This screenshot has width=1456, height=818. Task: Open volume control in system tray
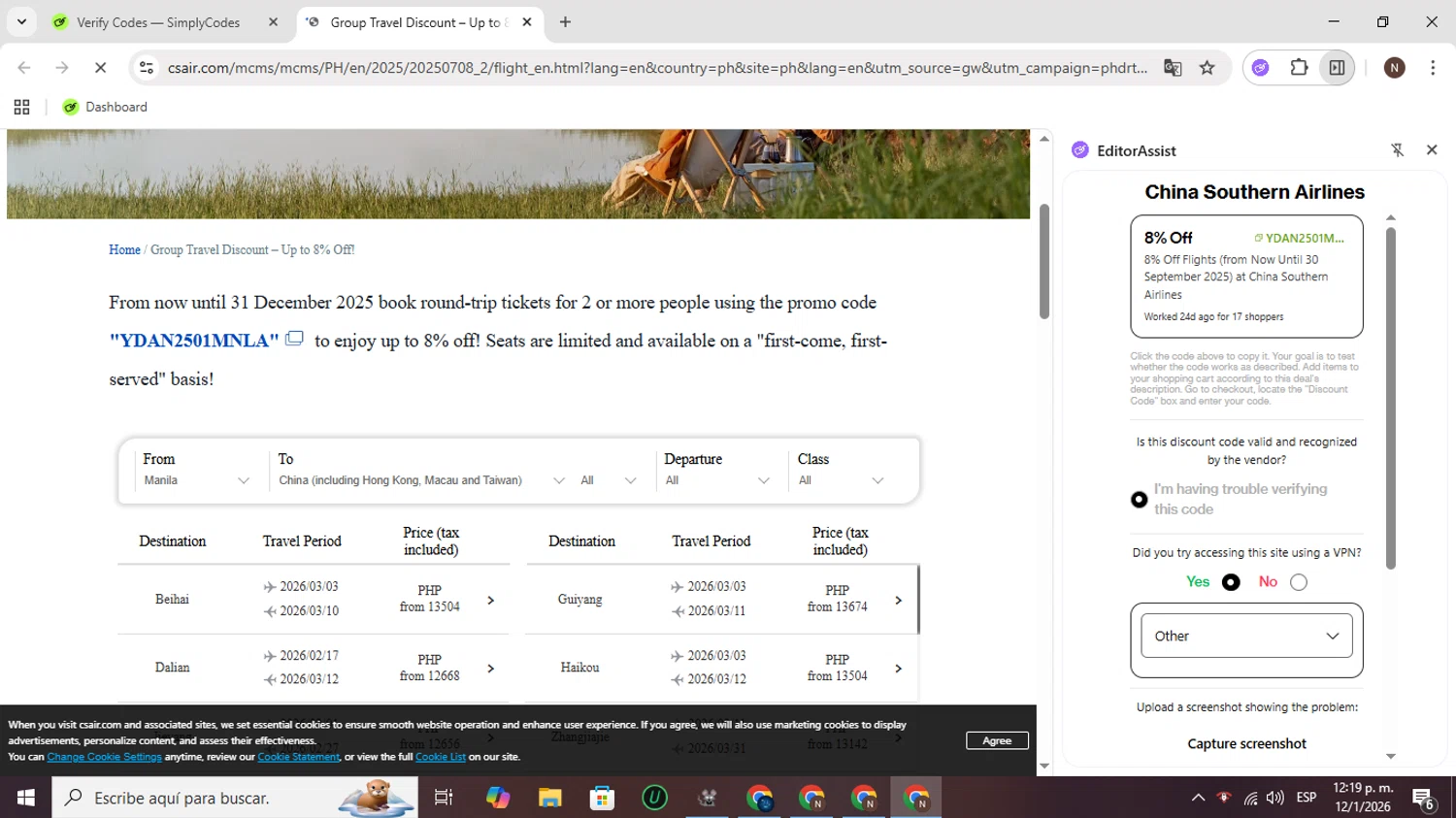1275,798
